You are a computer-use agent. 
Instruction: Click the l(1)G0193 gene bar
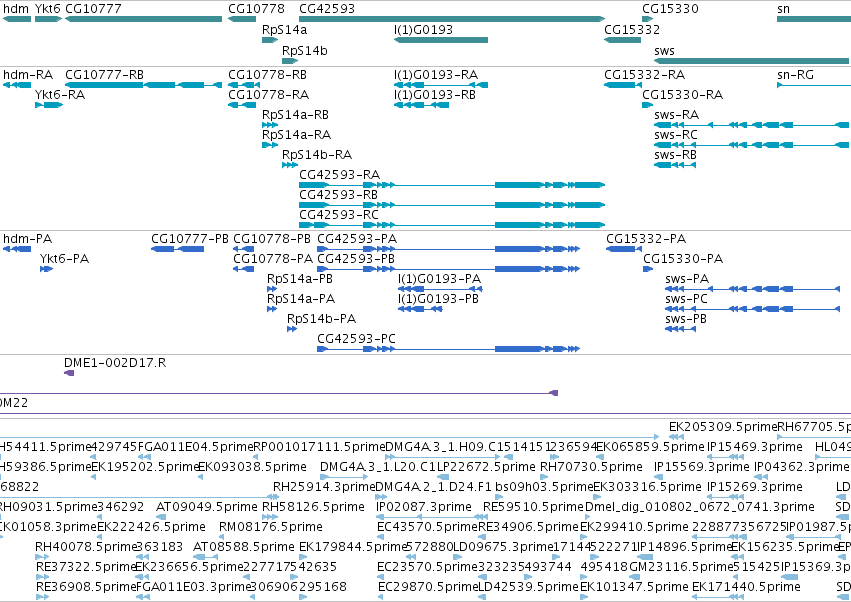pos(441,40)
